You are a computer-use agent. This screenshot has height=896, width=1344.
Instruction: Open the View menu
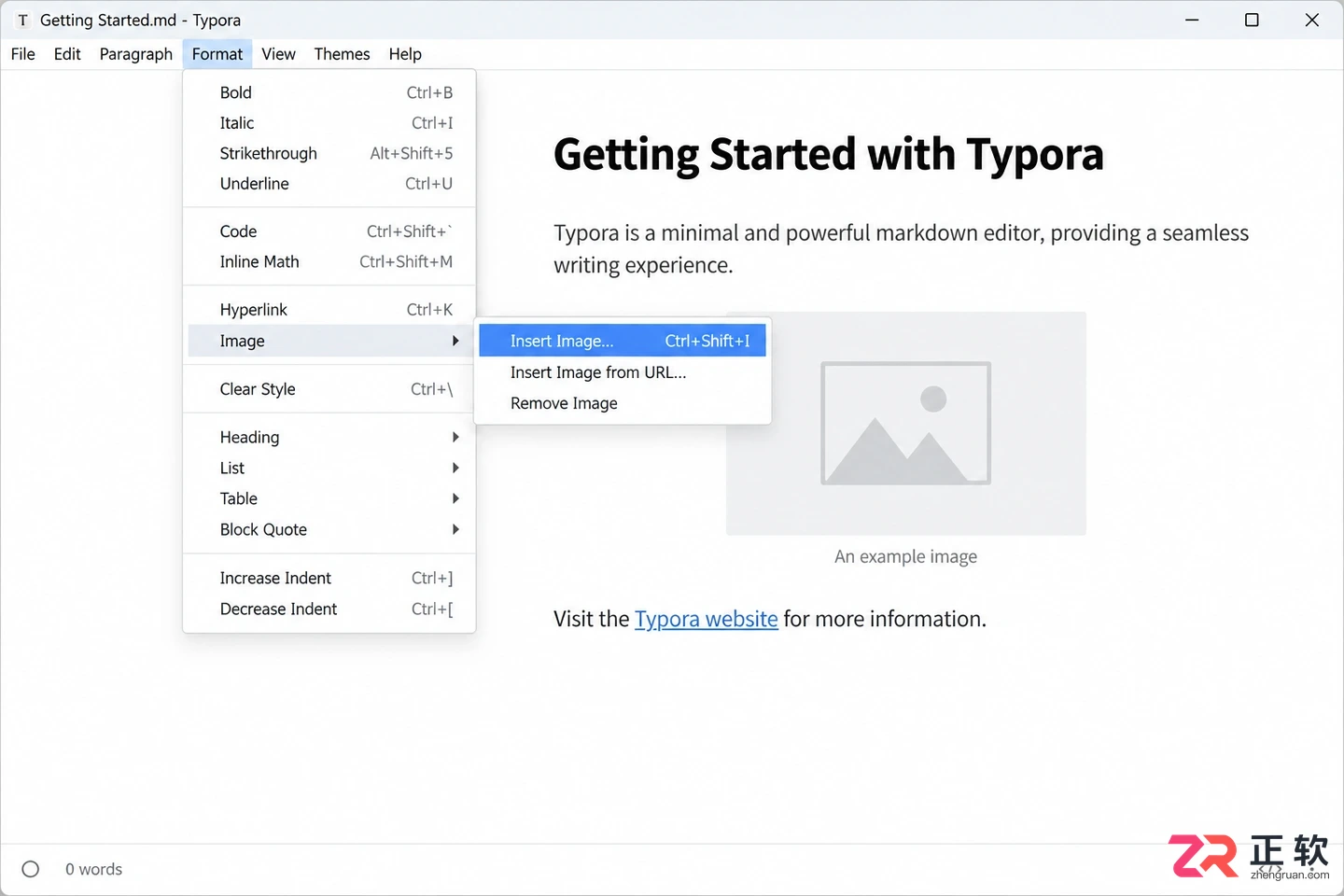278,54
